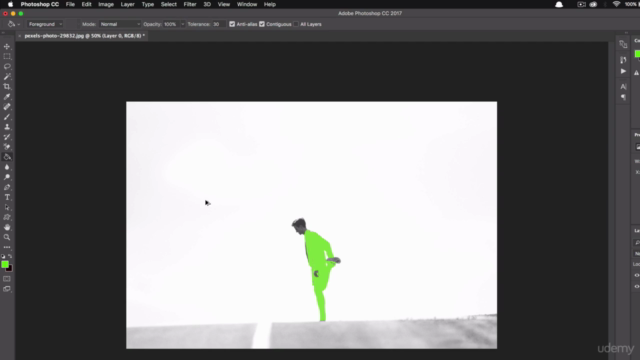The image size is (640, 360).
Task: Open the Photoshop CC application menu
Action: [40, 4]
